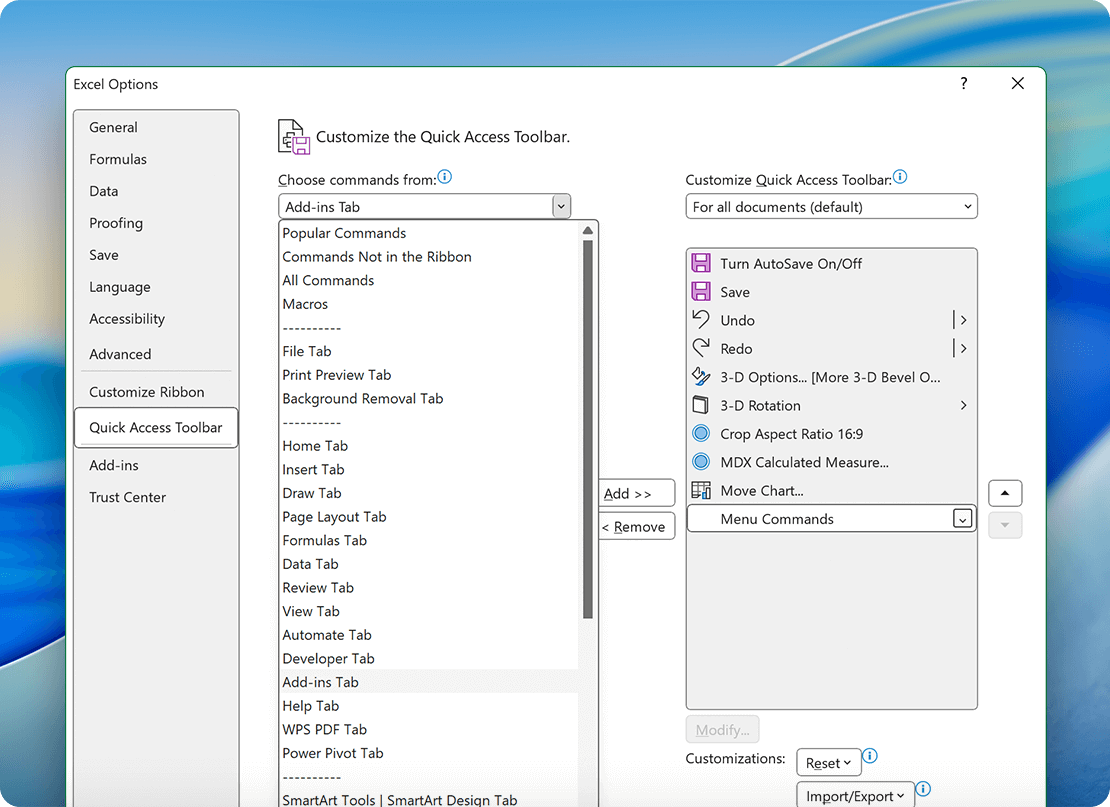Open the For all documents dropdown
This screenshot has width=1110, height=807.
tap(966, 206)
